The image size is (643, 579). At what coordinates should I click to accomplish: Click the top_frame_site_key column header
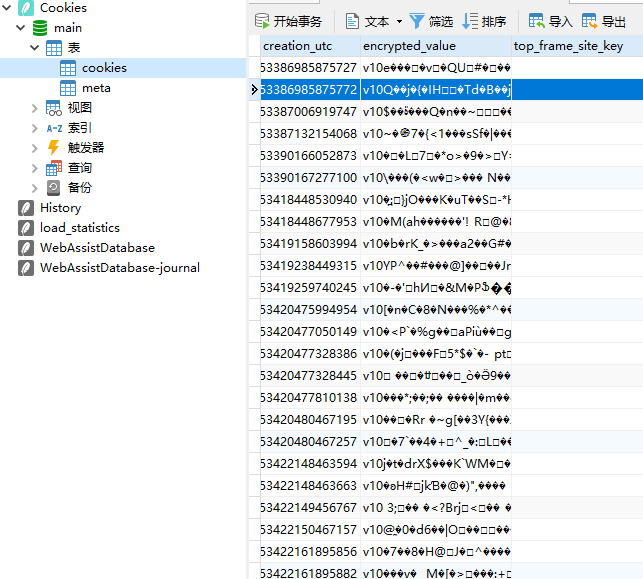pos(577,46)
